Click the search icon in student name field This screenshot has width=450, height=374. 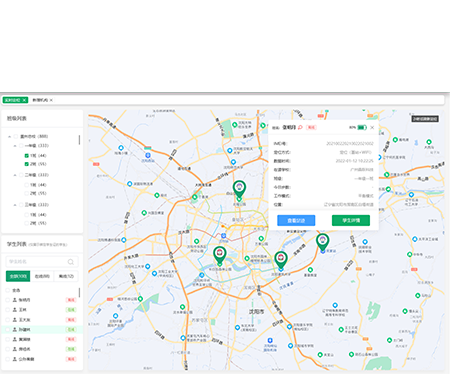71,262
